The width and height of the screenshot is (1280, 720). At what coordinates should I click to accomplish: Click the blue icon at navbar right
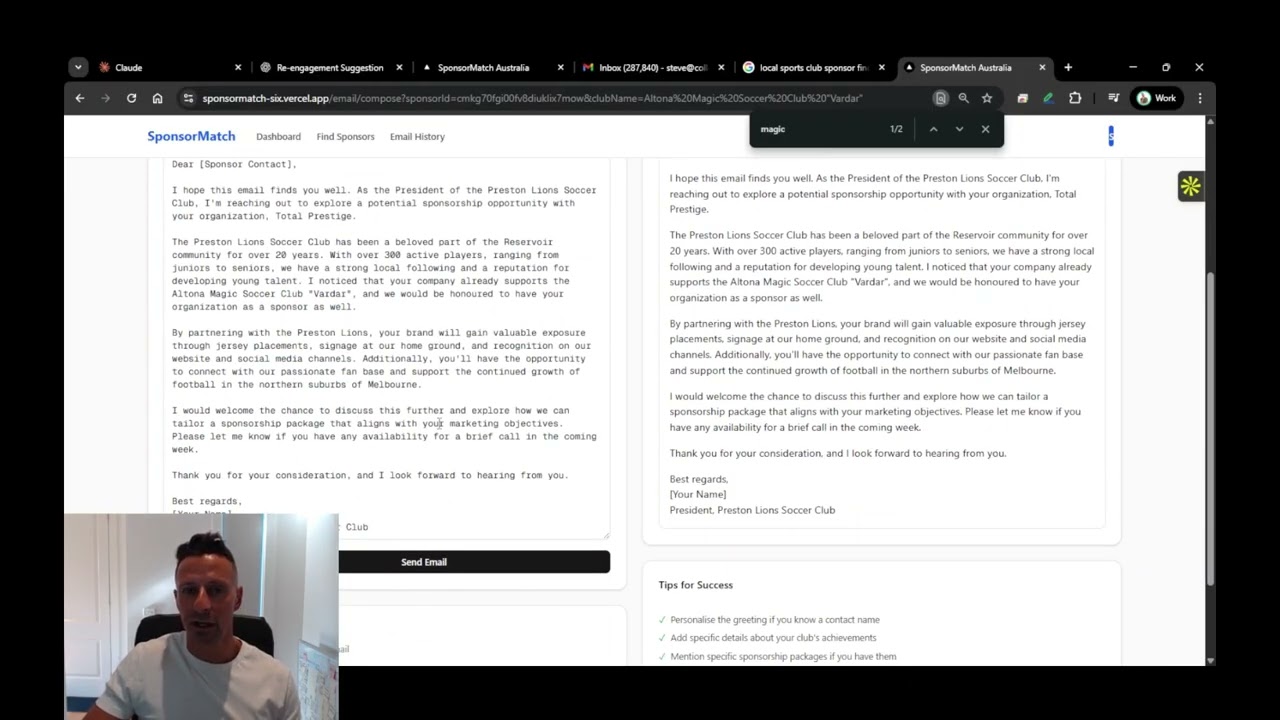point(1111,136)
